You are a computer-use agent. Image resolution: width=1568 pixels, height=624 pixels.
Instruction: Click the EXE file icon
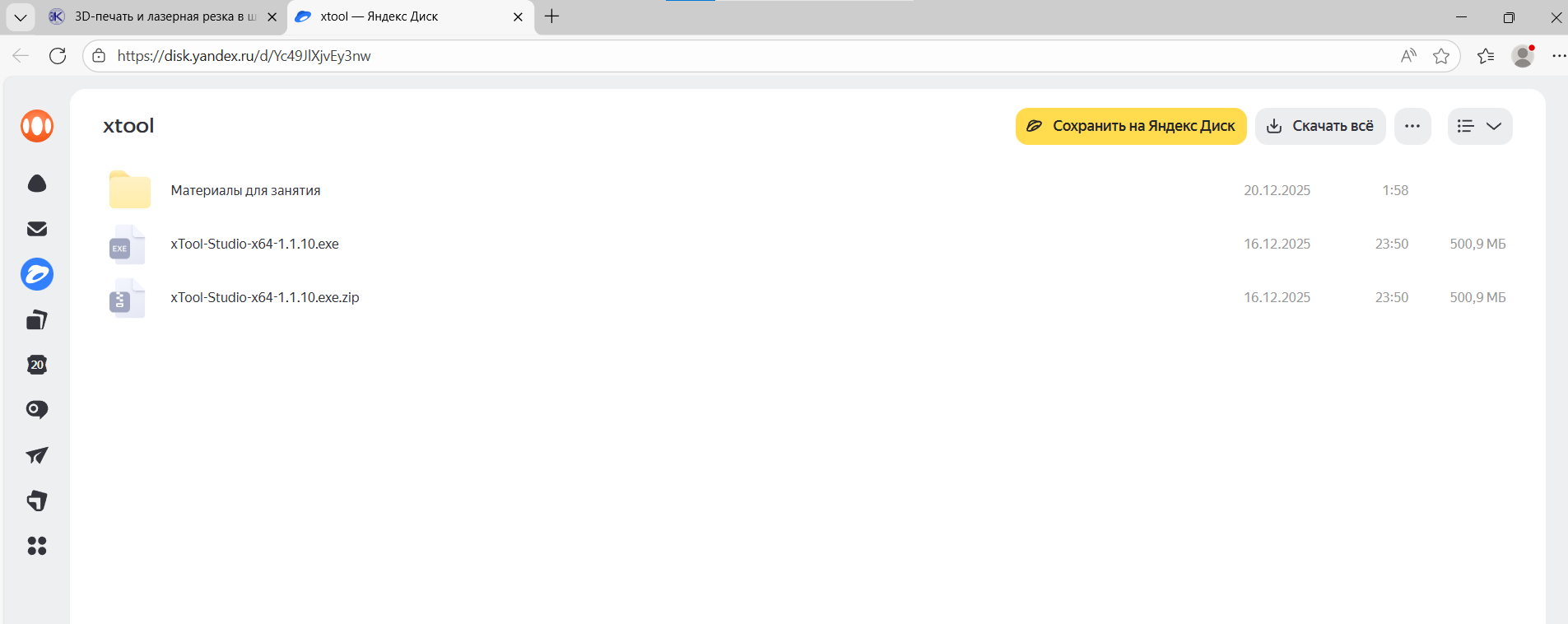[x=127, y=244]
